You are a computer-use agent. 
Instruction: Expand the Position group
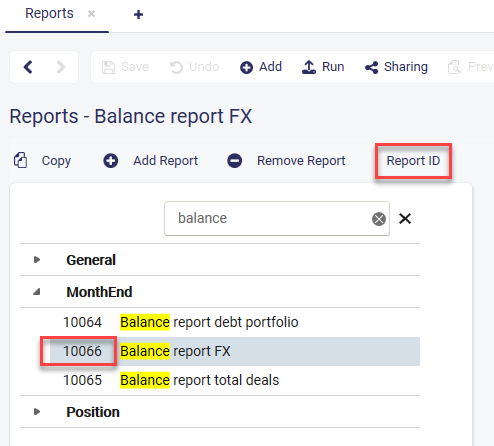pyautogui.click(x=37, y=412)
